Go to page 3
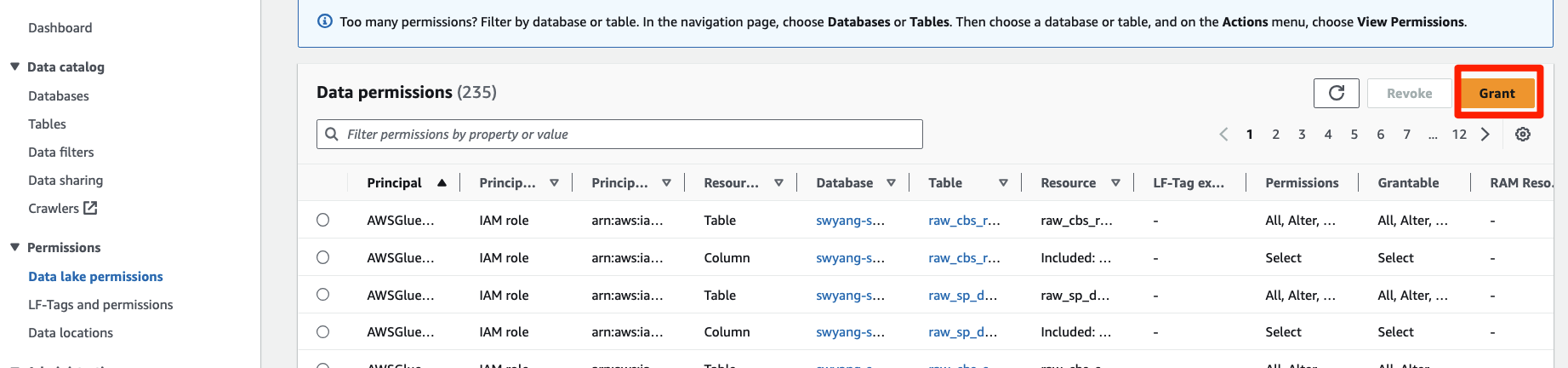This screenshot has width=1568, height=368. coord(1302,135)
